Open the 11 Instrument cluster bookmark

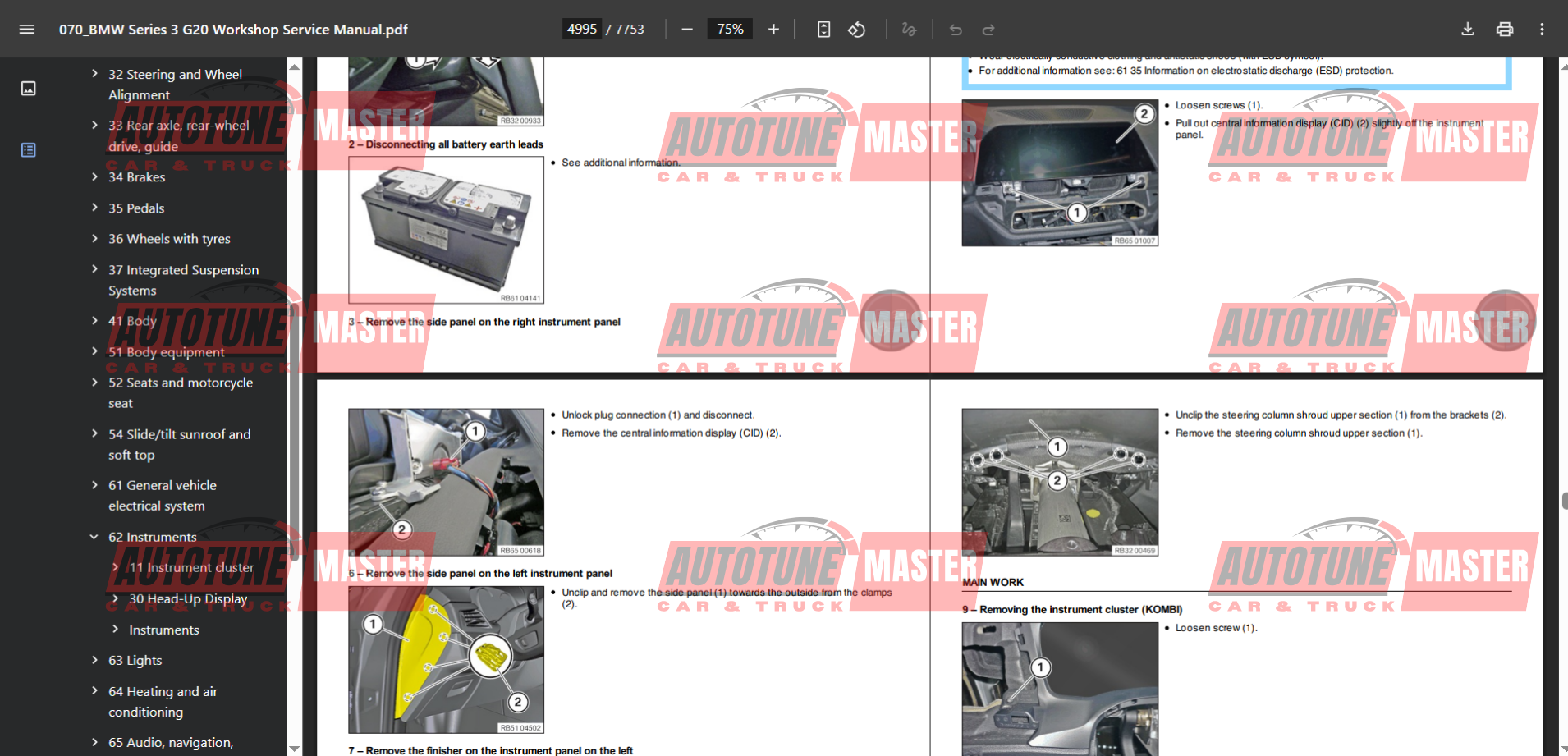[x=191, y=568]
